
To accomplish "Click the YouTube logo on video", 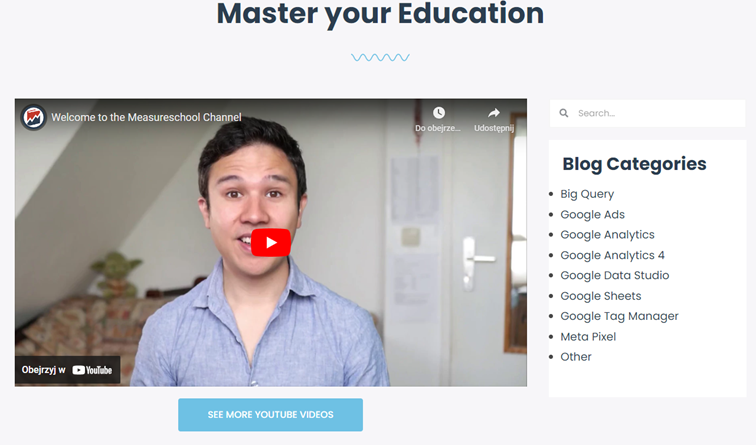I will click(x=92, y=370).
